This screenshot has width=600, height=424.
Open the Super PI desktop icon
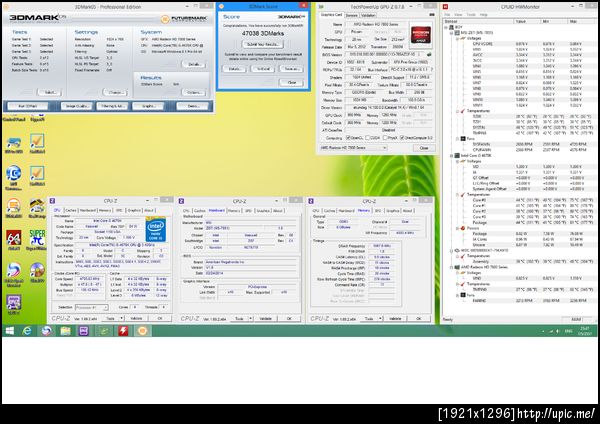[x=37, y=240]
